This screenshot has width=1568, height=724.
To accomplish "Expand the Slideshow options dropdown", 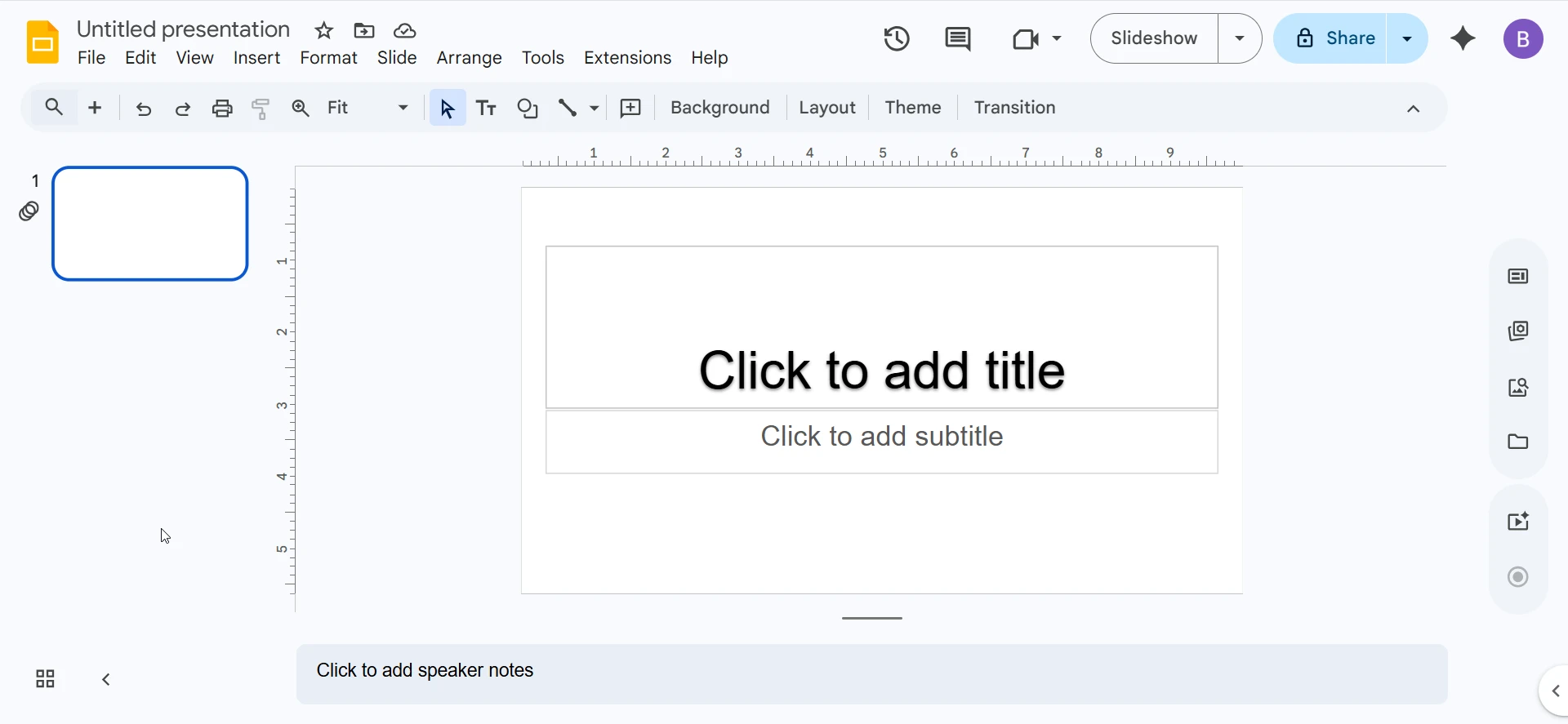I will tap(1240, 38).
